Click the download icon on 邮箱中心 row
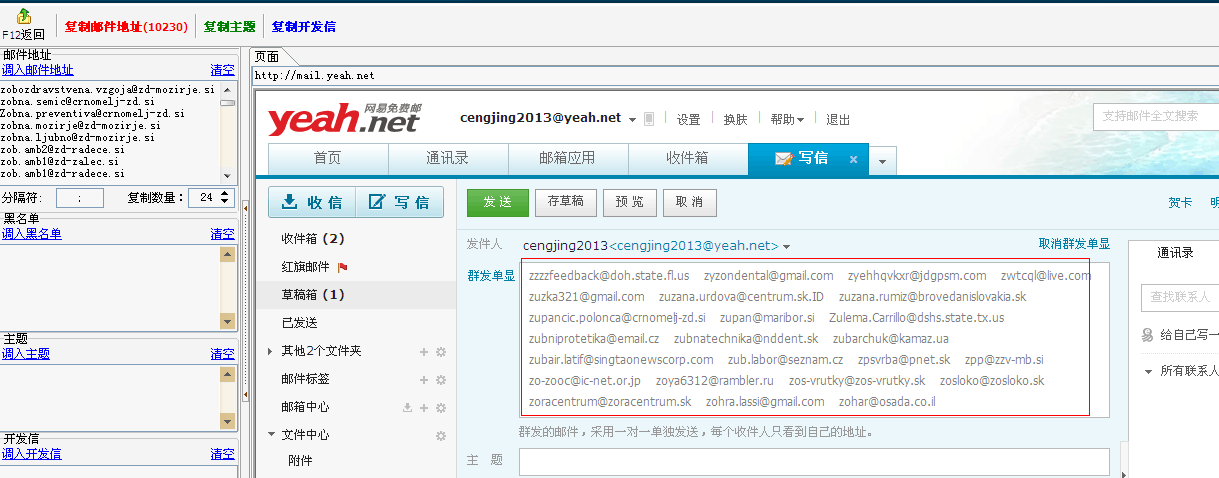This screenshot has width=1219, height=478. click(407, 408)
